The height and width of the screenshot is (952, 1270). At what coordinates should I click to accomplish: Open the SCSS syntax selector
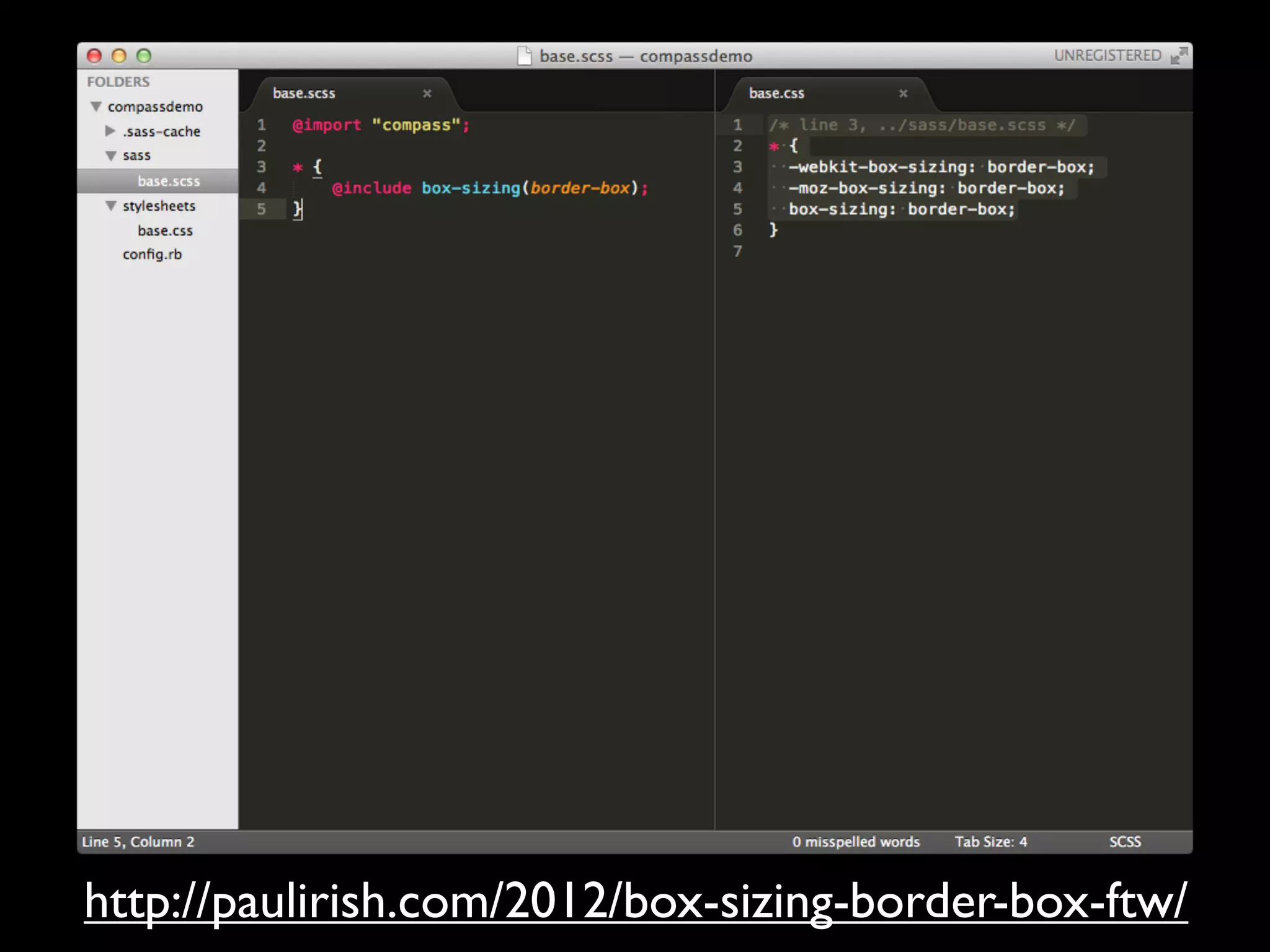[1125, 842]
